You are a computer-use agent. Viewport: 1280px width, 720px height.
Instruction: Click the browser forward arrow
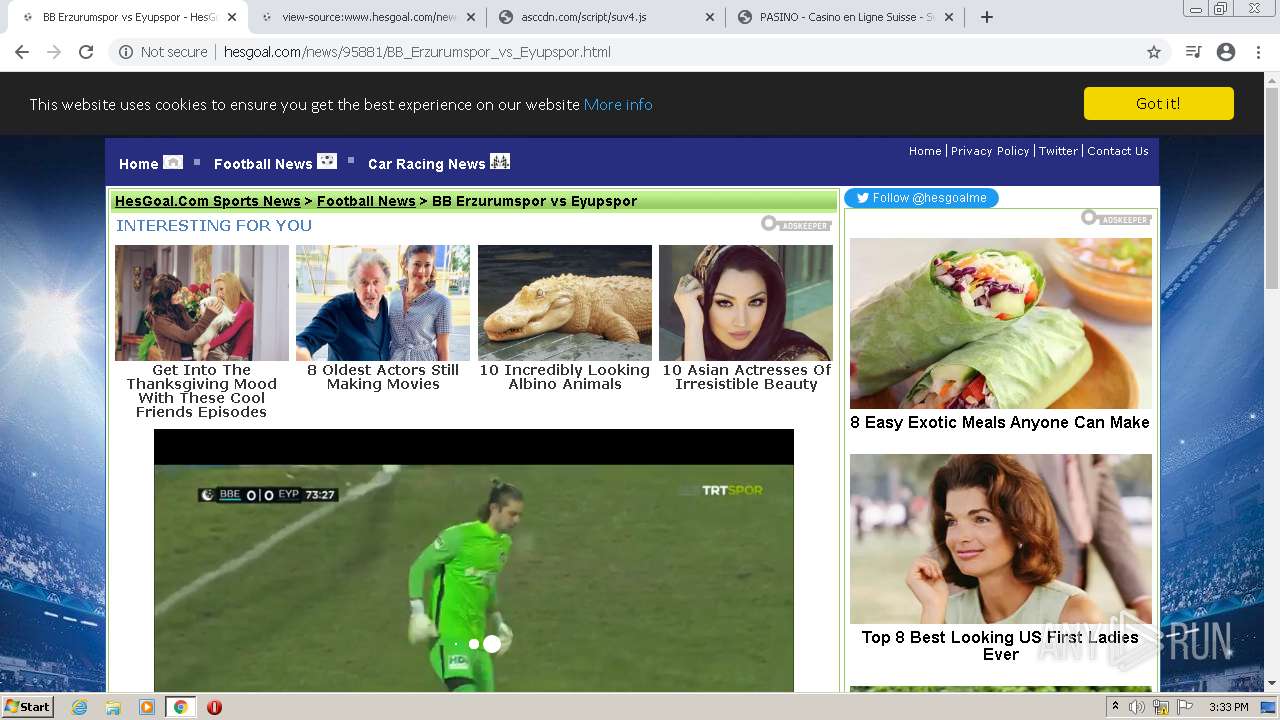click(x=54, y=52)
